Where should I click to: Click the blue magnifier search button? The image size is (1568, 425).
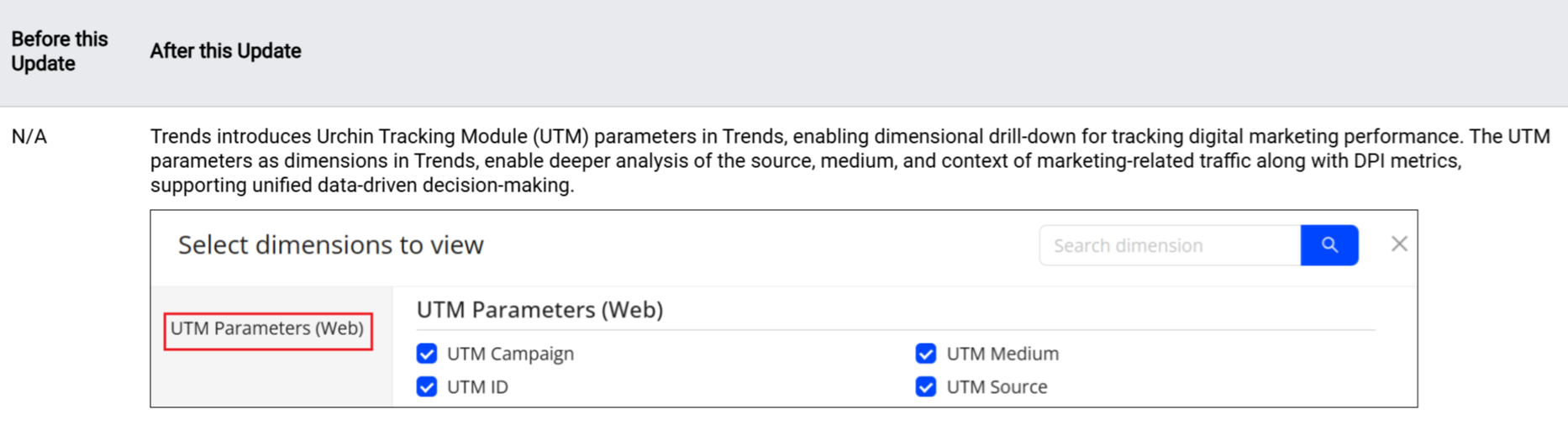1329,245
